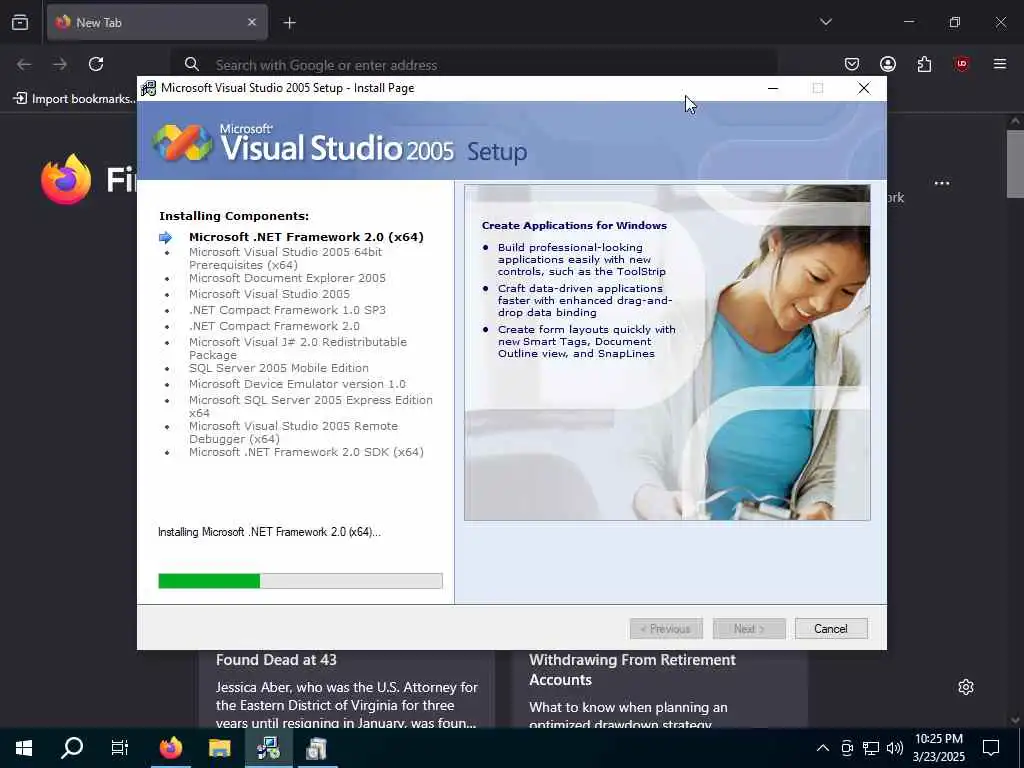Click the blue arrow beside .NET Framework 2.0

click(165, 237)
